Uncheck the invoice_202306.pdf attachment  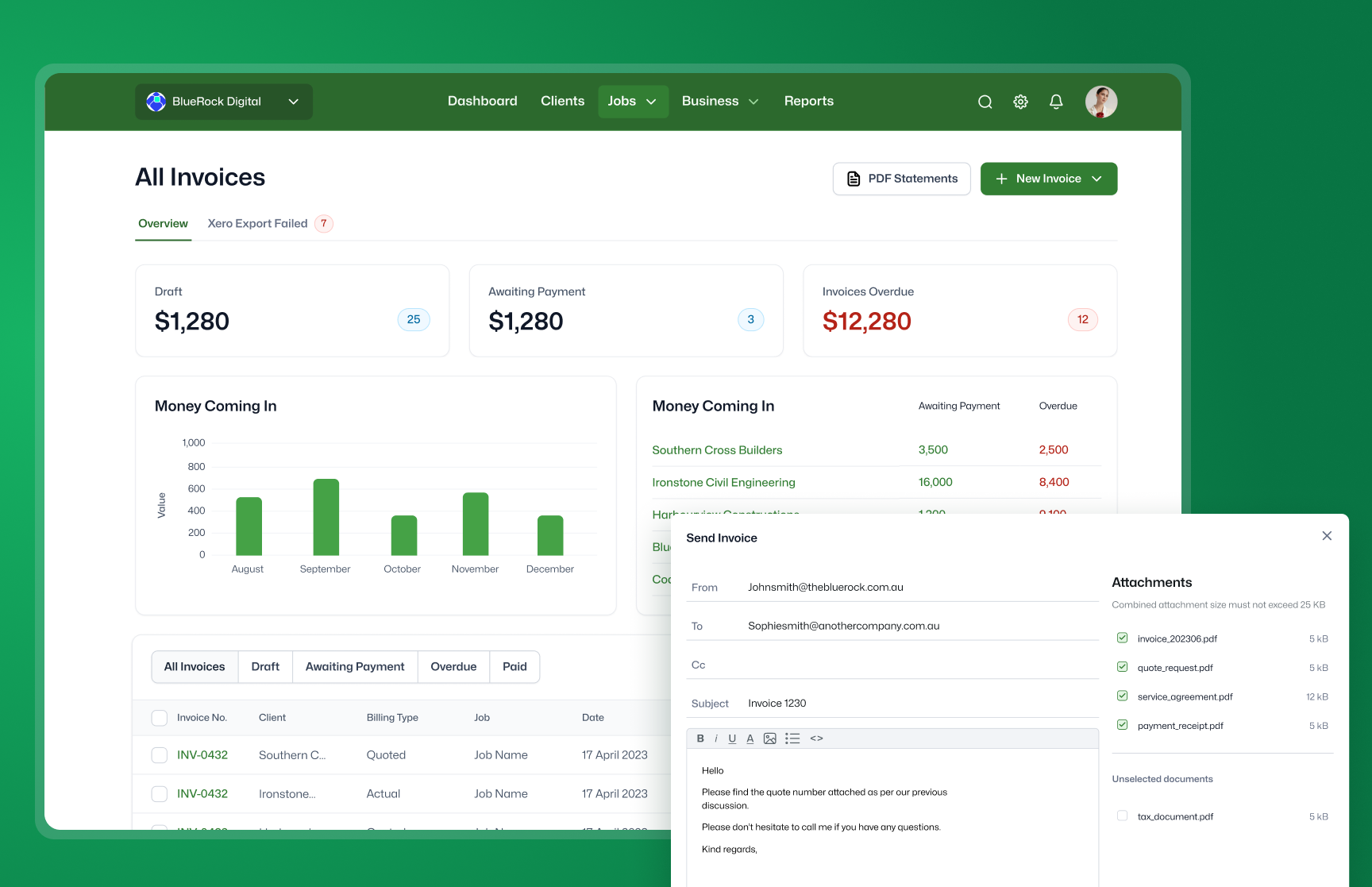click(1122, 638)
